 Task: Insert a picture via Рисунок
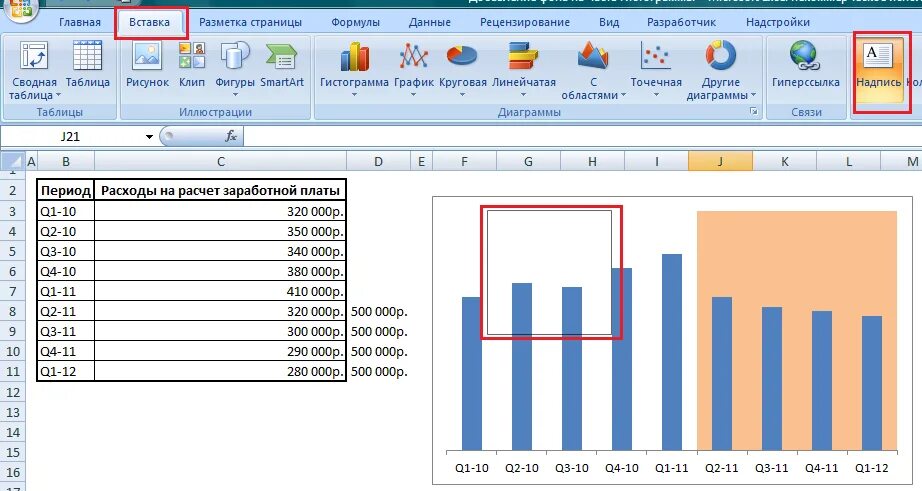[x=147, y=65]
